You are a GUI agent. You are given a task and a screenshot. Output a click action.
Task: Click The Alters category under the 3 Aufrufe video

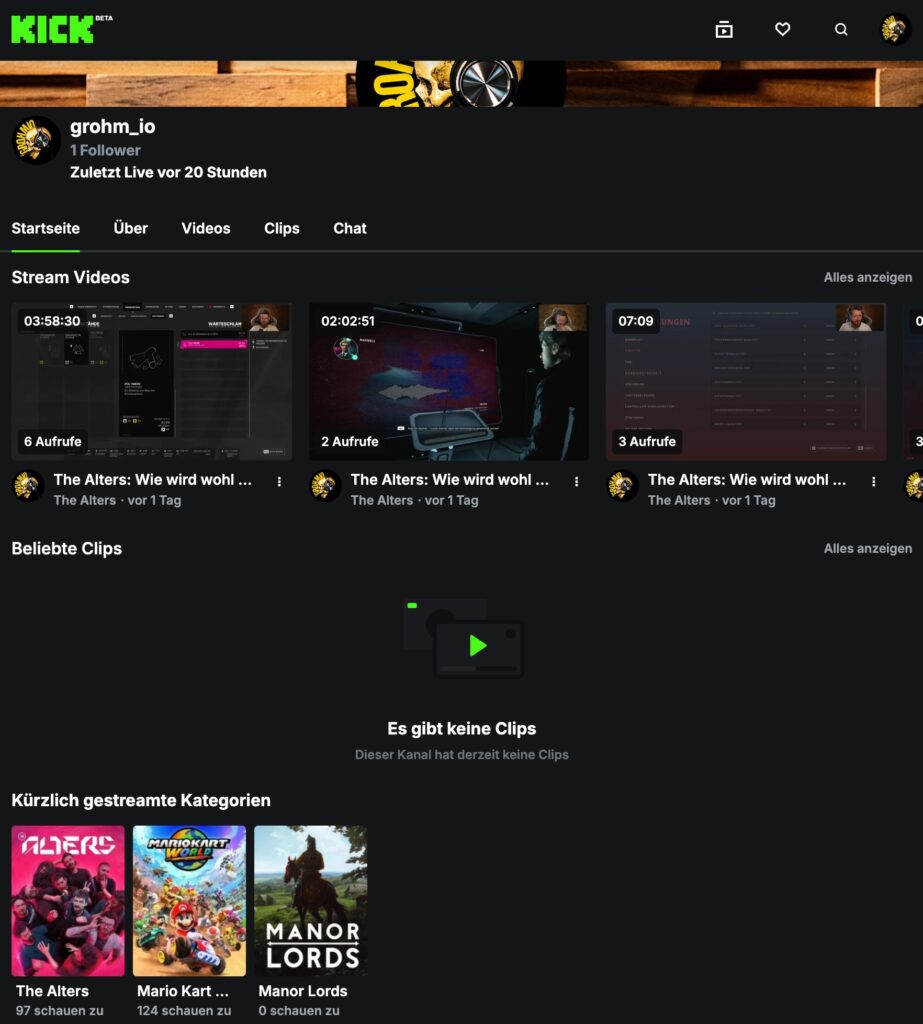pyautogui.click(x=679, y=500)
